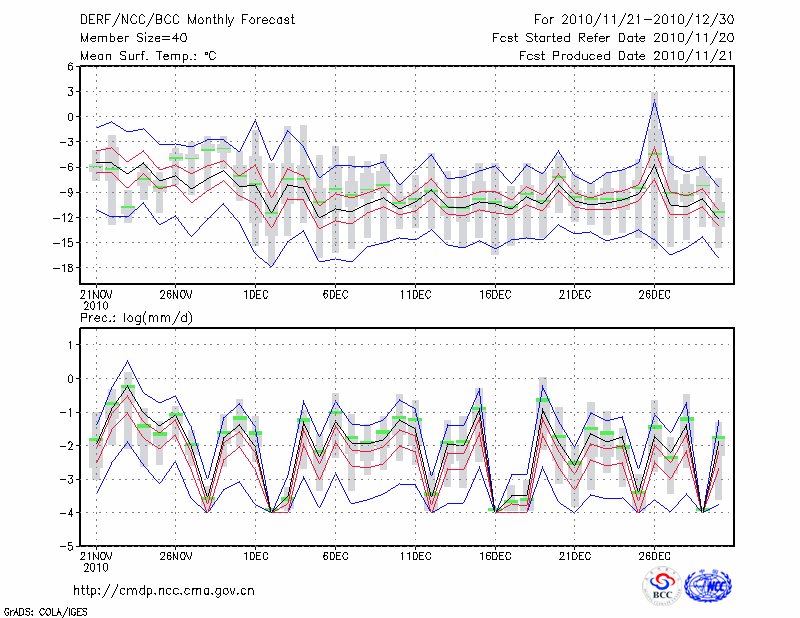Open the cmdp.ncc.cma.gov.cn URL
This screenshot has height=618, width=800.
click(x=164, y=590)
